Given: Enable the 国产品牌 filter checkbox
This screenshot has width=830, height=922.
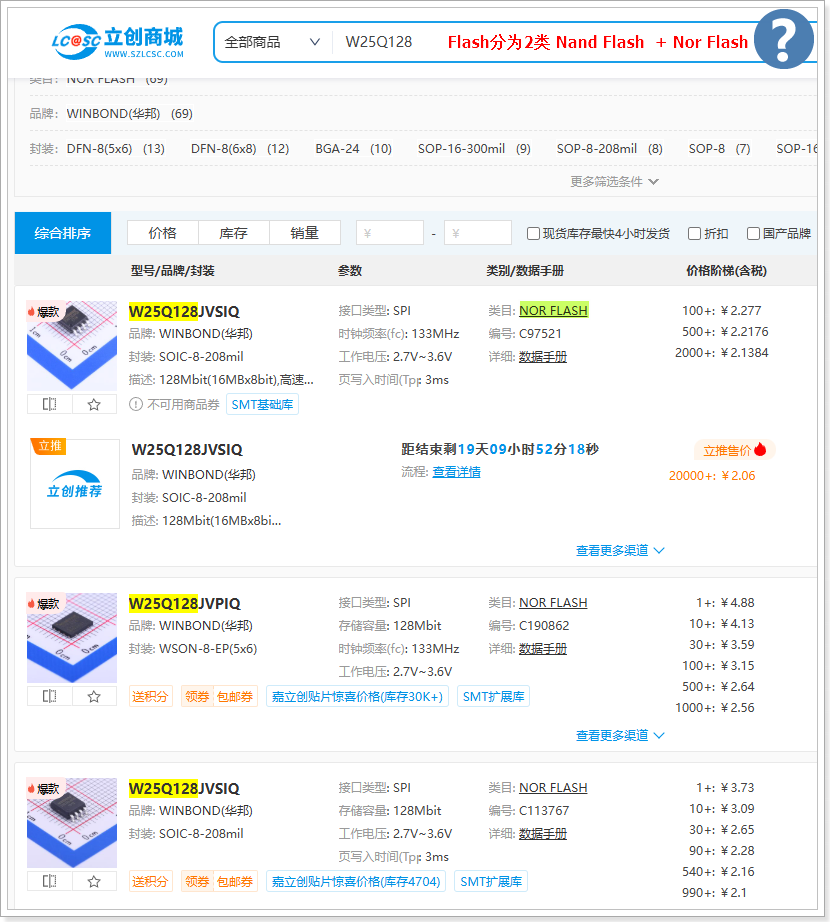Looking at the screenshot, I should click(753, 233).
